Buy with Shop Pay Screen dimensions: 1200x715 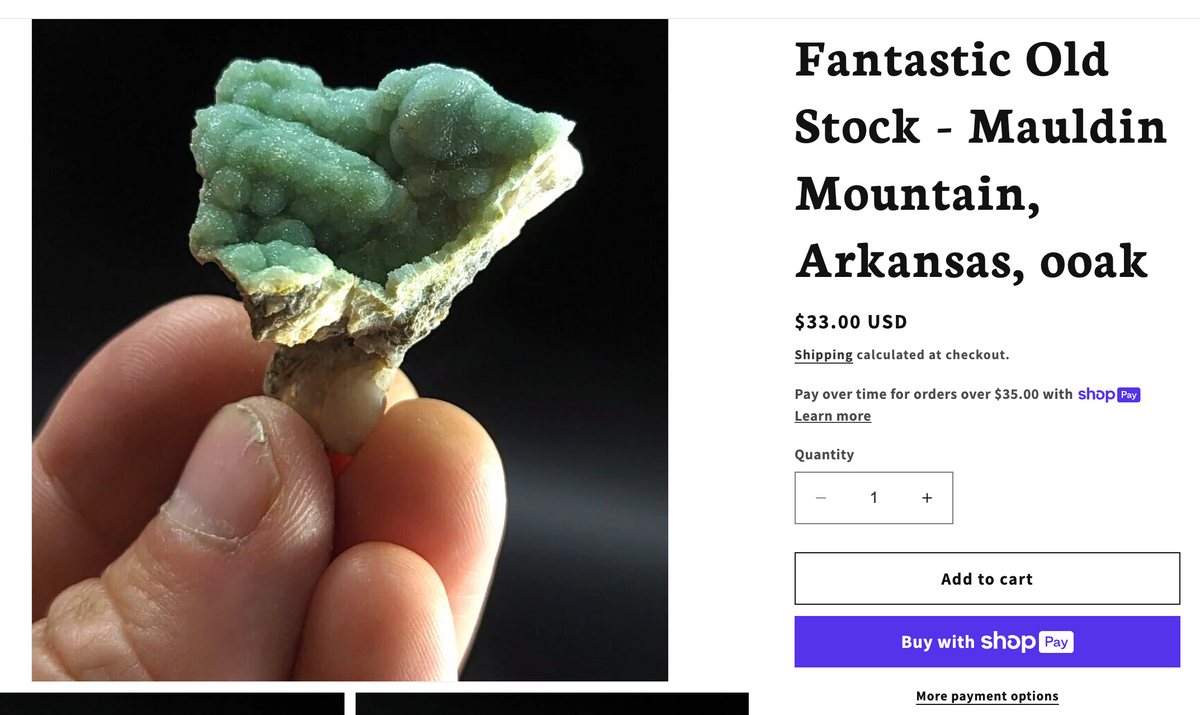pos(987,642)
